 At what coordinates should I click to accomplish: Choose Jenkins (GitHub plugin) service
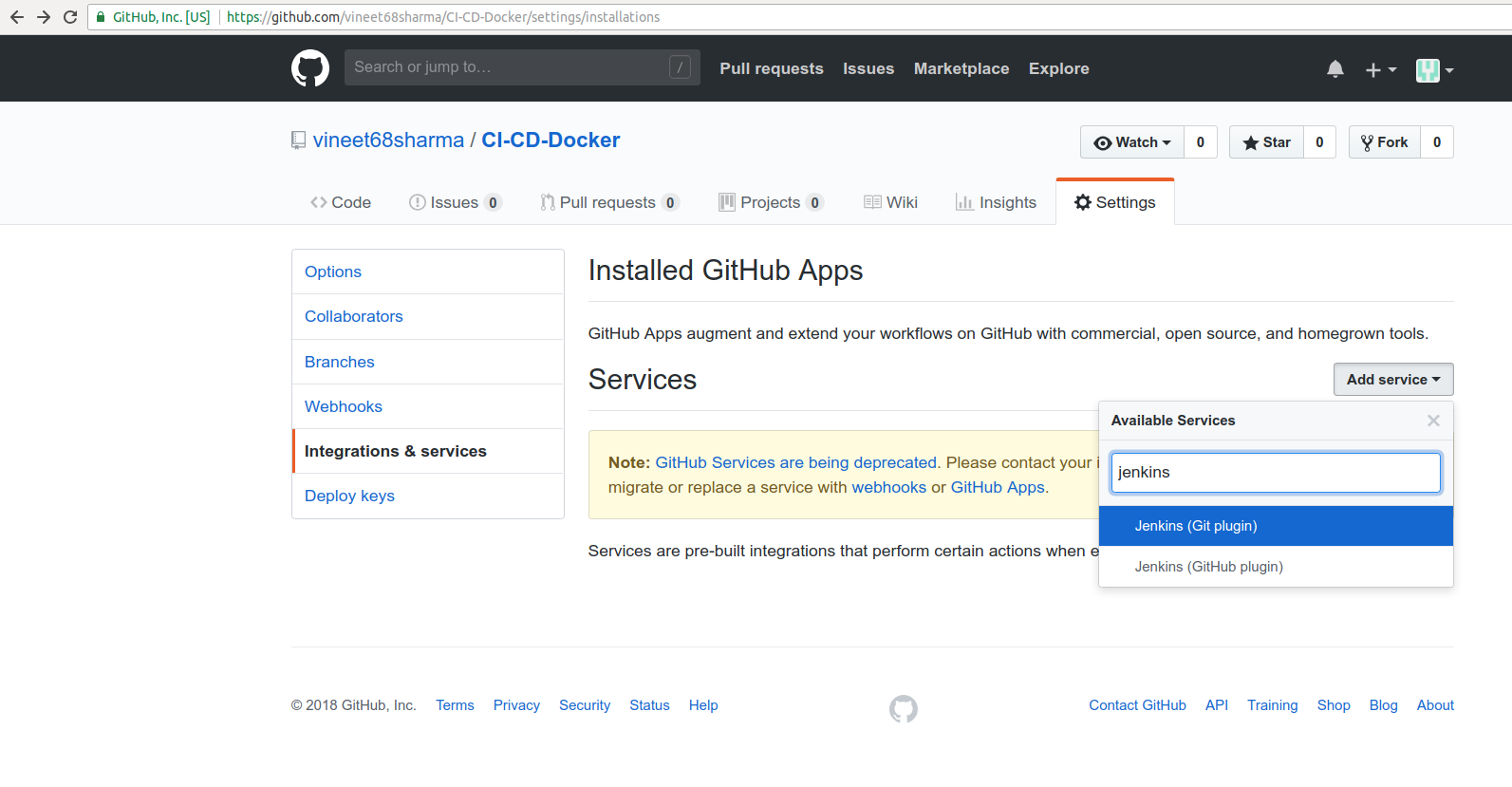(1276, 567)
